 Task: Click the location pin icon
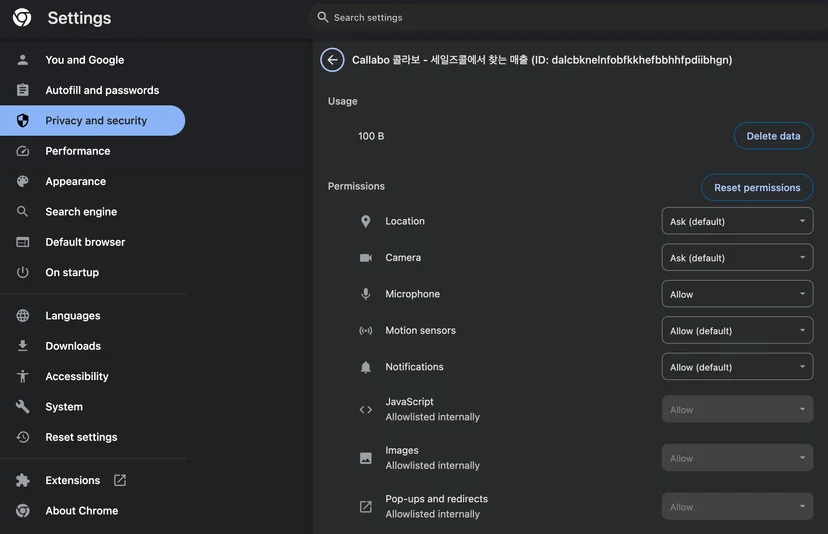(x=365, y=221)
